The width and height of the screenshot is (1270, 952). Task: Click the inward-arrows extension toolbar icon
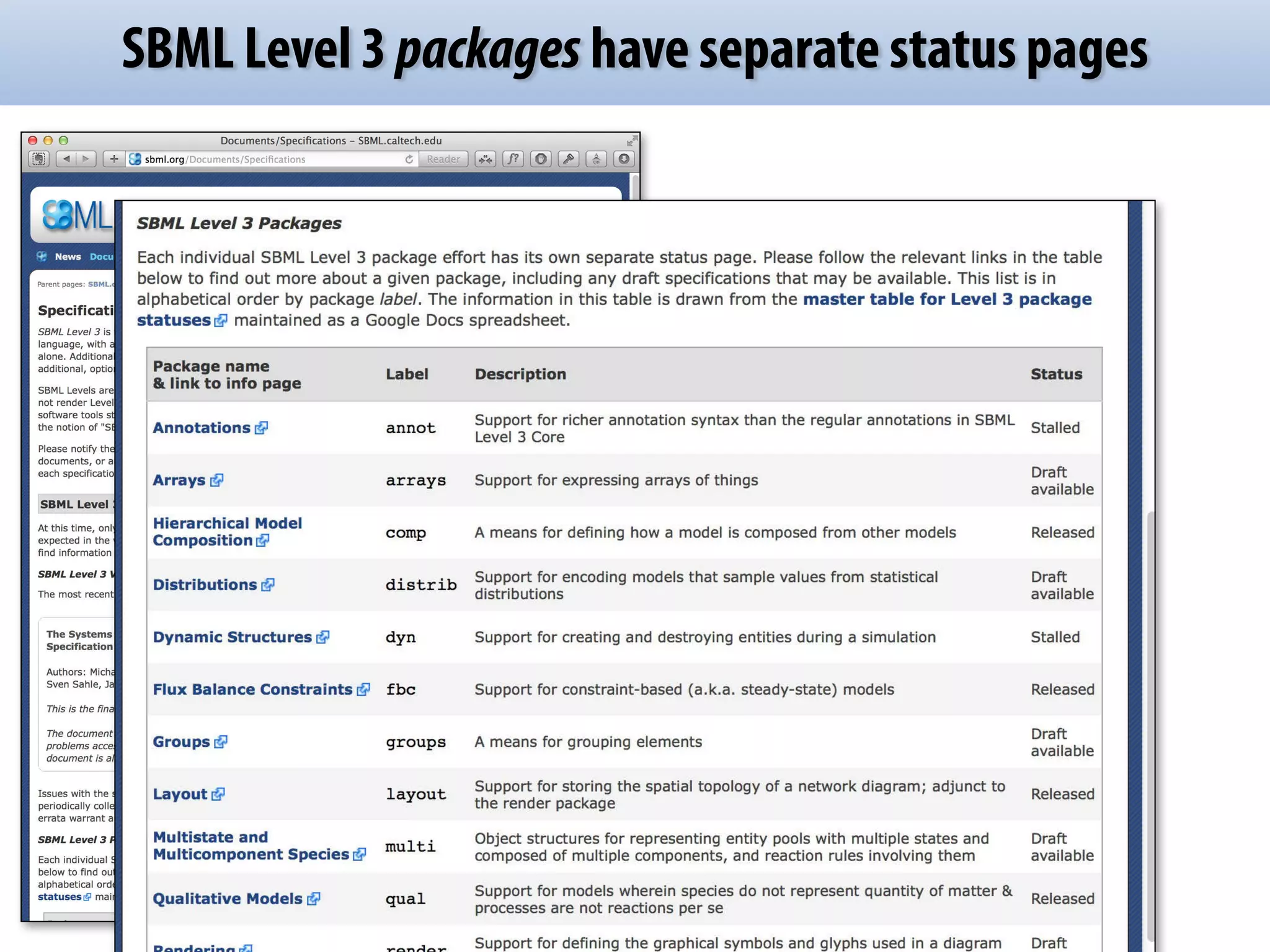point(485,159)
